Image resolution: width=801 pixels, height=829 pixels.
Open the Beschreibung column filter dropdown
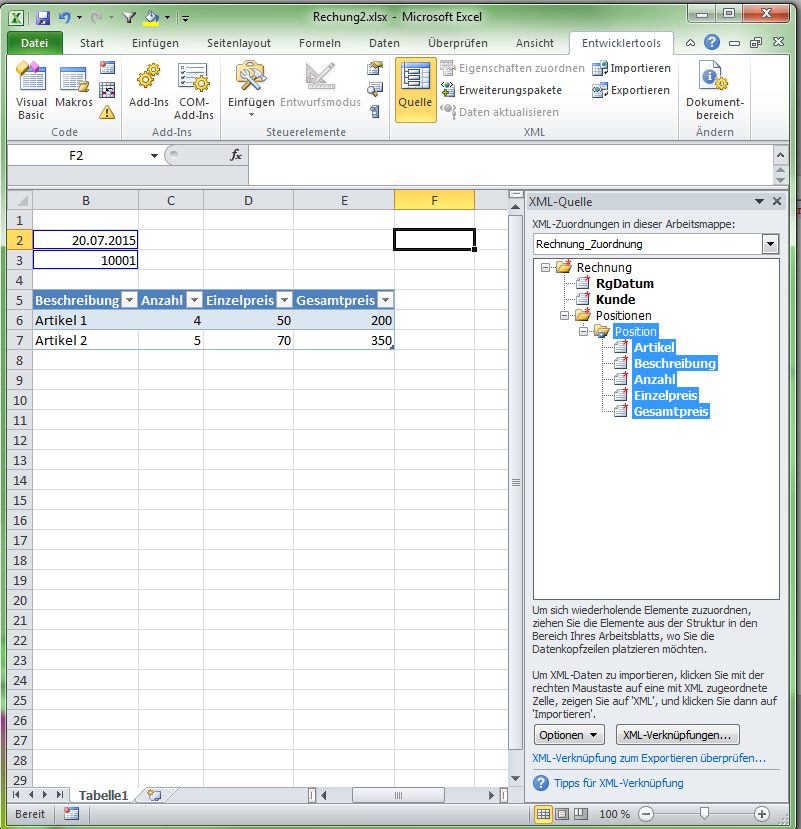[x=130, y=300]
